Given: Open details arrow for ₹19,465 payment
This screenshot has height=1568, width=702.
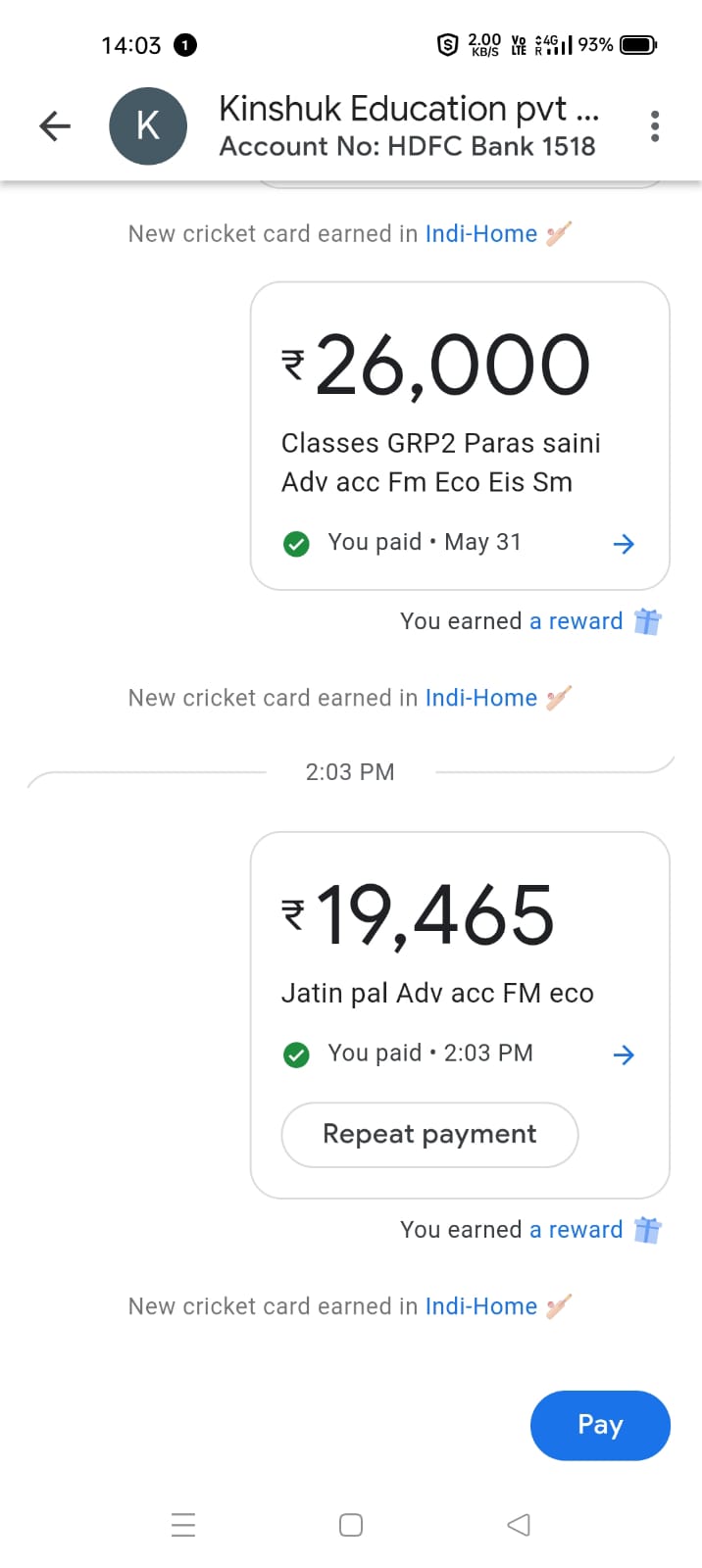Looking at the screenshot, I should (624, 1054).
